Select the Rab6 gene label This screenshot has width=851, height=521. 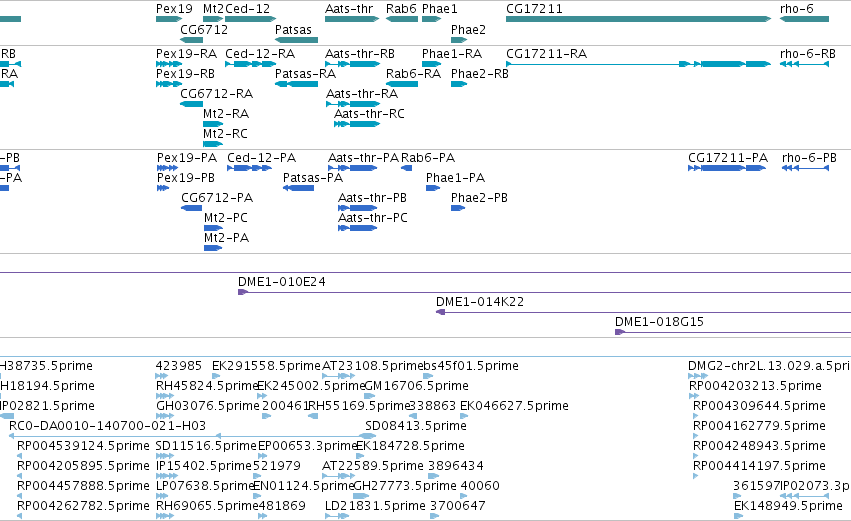(401, 9)
